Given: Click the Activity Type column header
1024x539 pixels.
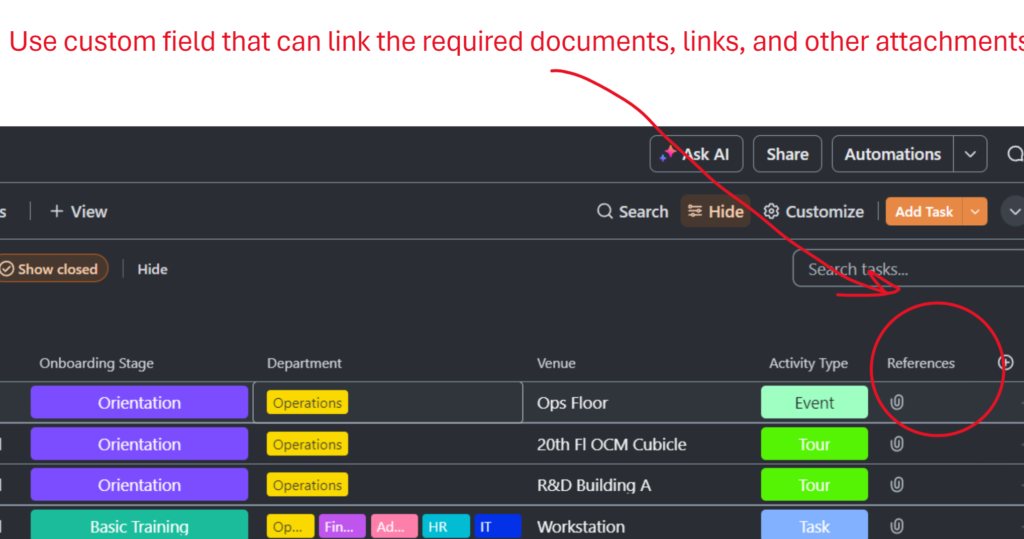Looking at the screenshot, I should pyautogui.click(x=808, y=363).
